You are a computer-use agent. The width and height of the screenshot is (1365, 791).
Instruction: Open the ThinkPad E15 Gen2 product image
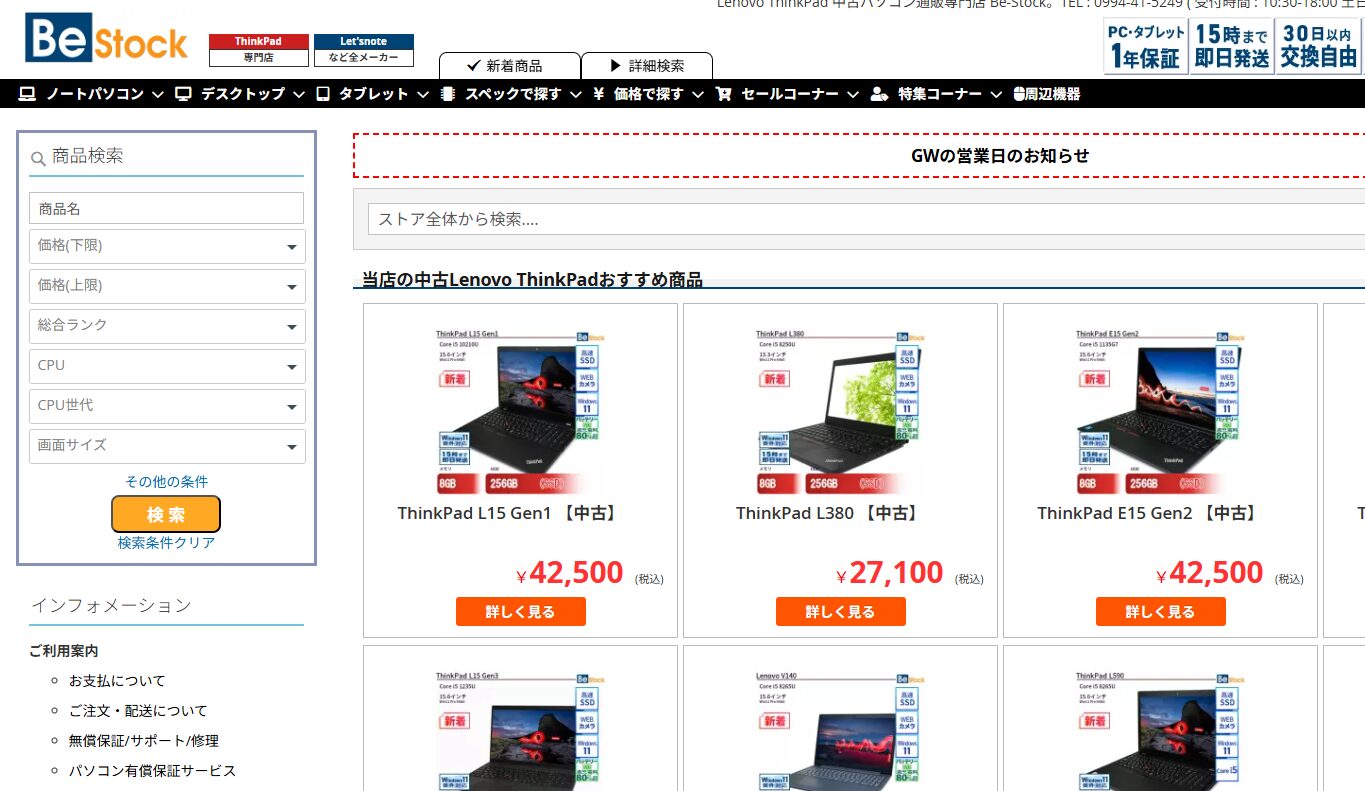(x=1160, y=411)
